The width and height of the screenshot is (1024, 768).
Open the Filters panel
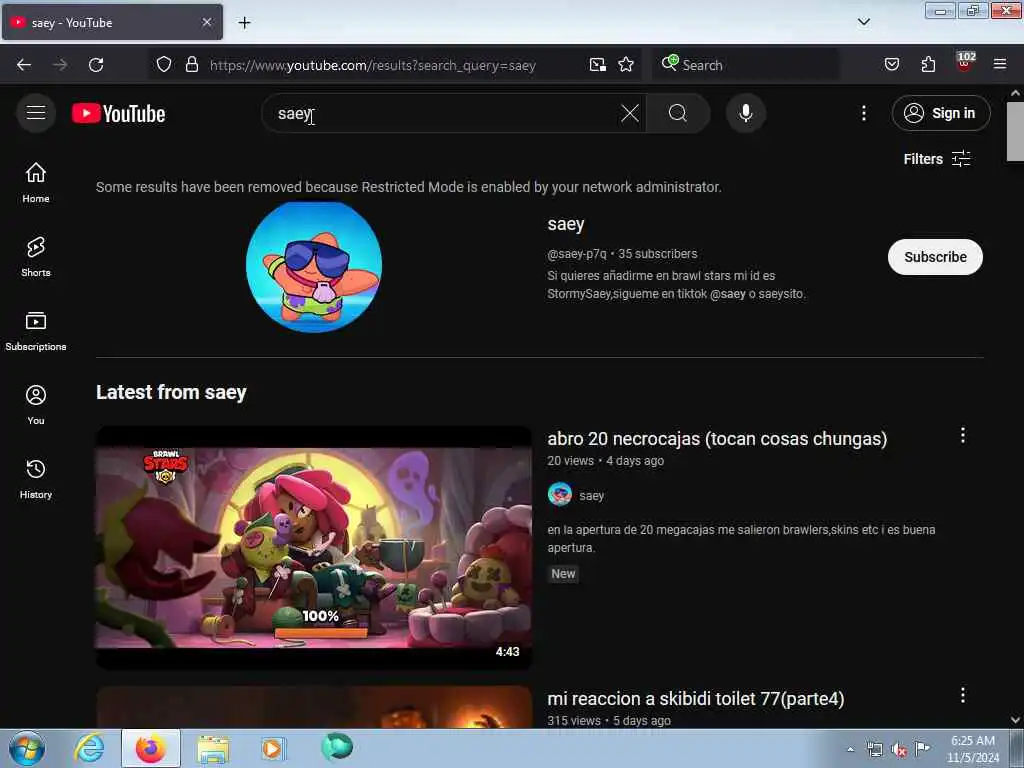pos(936,159)
